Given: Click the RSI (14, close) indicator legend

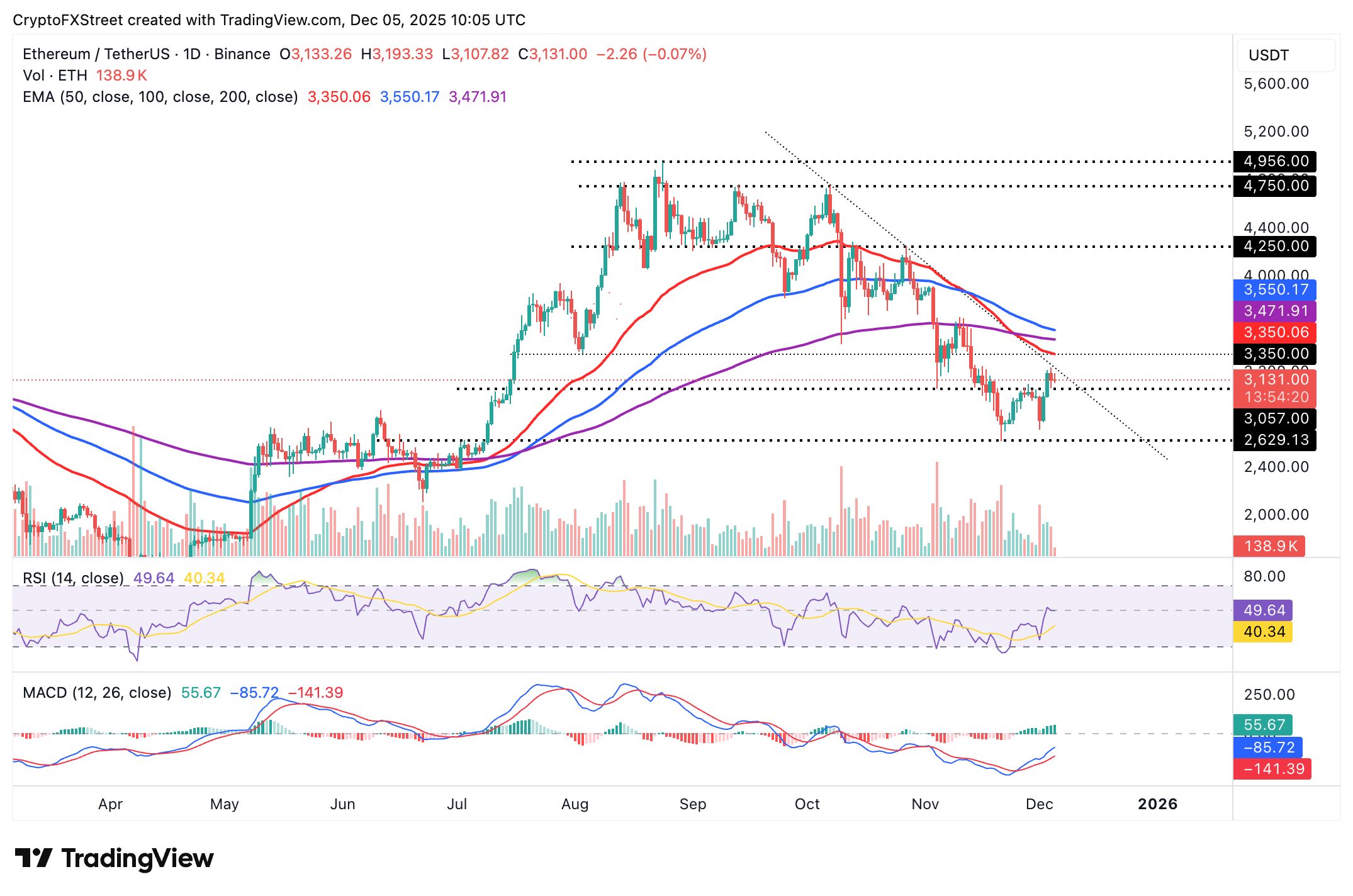Looking at the screenshot, I should pos(73,578).
